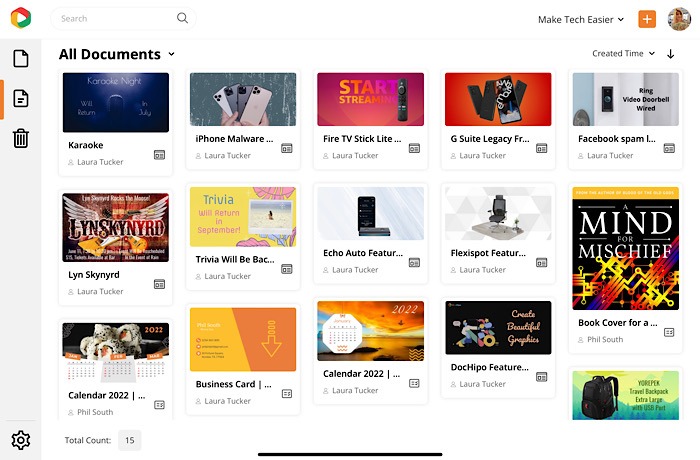Click document type icon on DocHipo Feature card

point(542,377)
